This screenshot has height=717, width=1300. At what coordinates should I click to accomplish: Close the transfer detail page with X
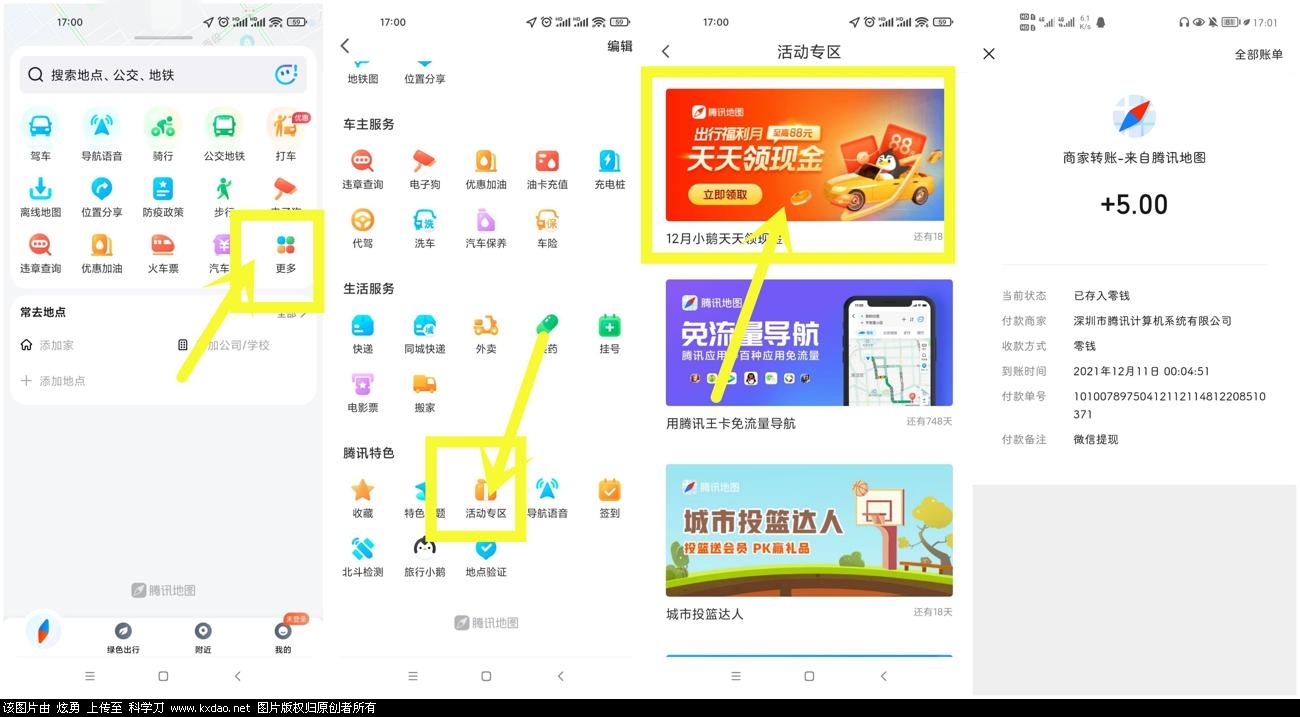click(x=989, y=54)
